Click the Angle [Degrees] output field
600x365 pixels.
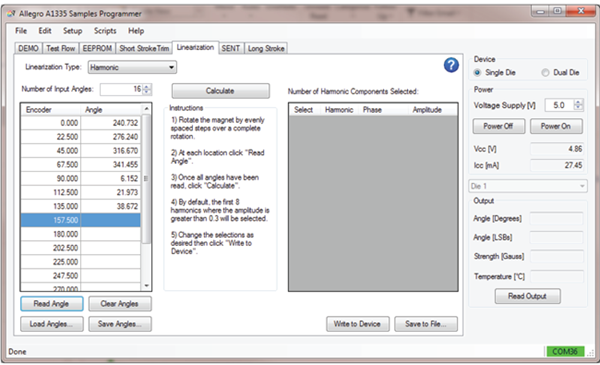pyautogui.click(x=556, y=219)
